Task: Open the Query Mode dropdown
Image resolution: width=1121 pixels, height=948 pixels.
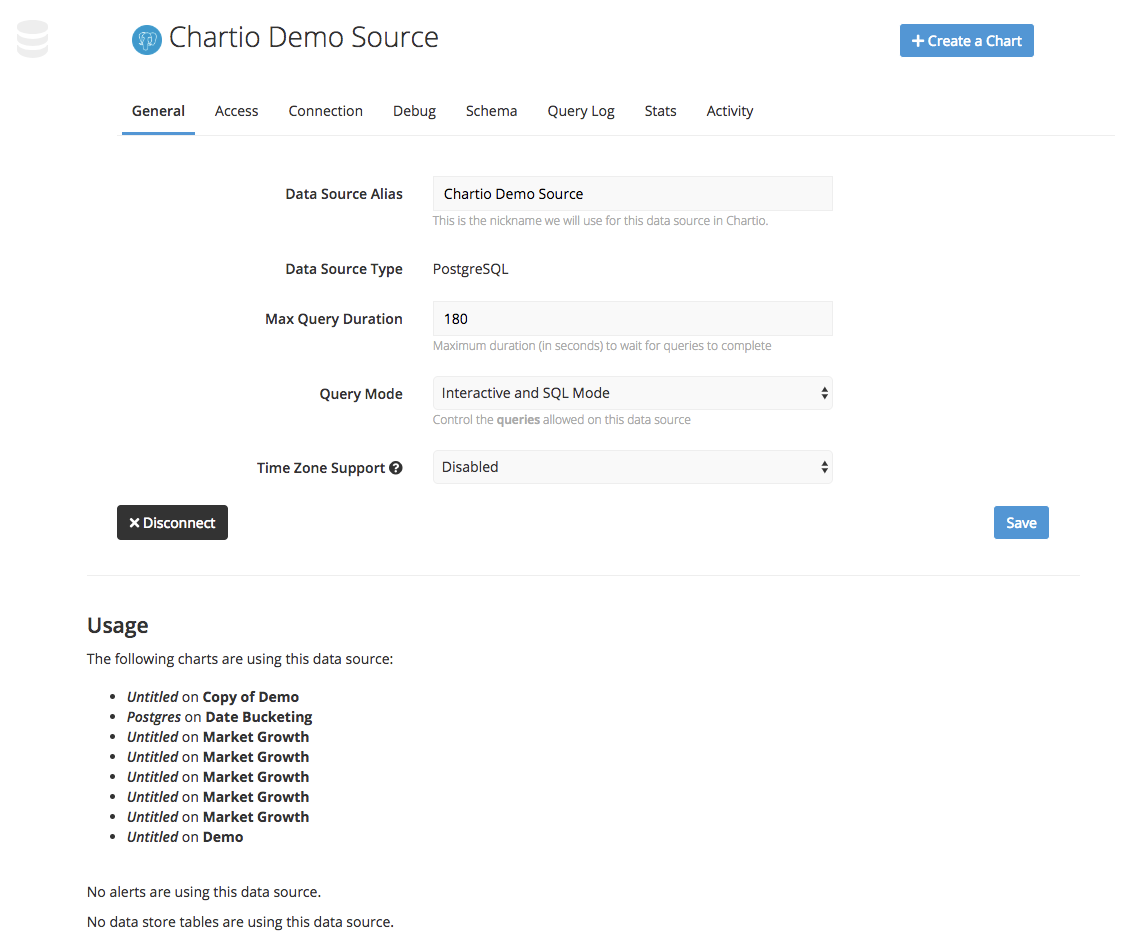Action: coord(633,393)
